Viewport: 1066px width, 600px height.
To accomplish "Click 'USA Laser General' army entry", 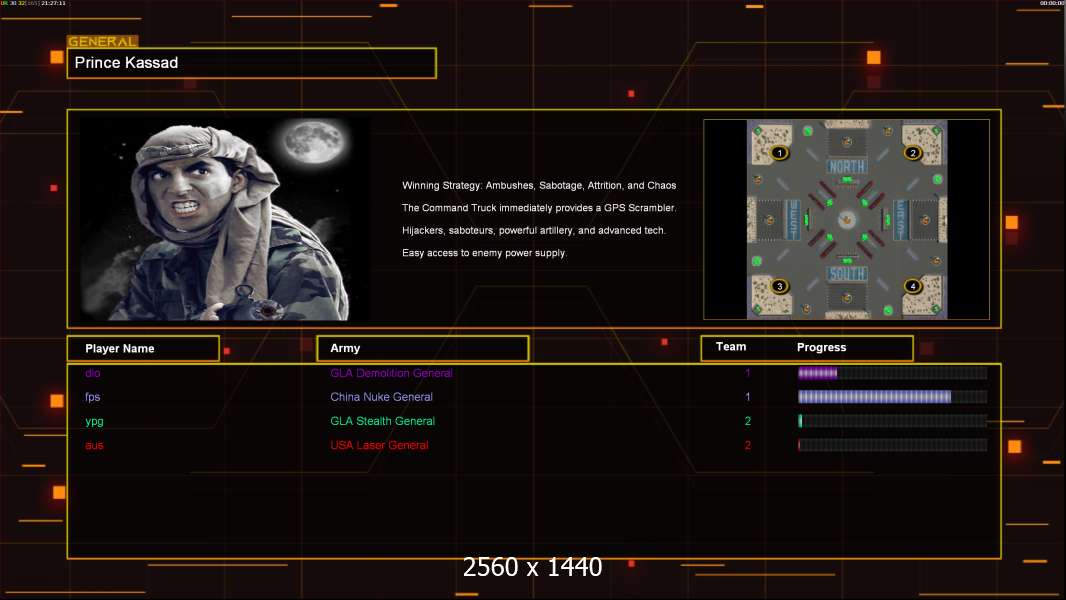I will (379, 446).
